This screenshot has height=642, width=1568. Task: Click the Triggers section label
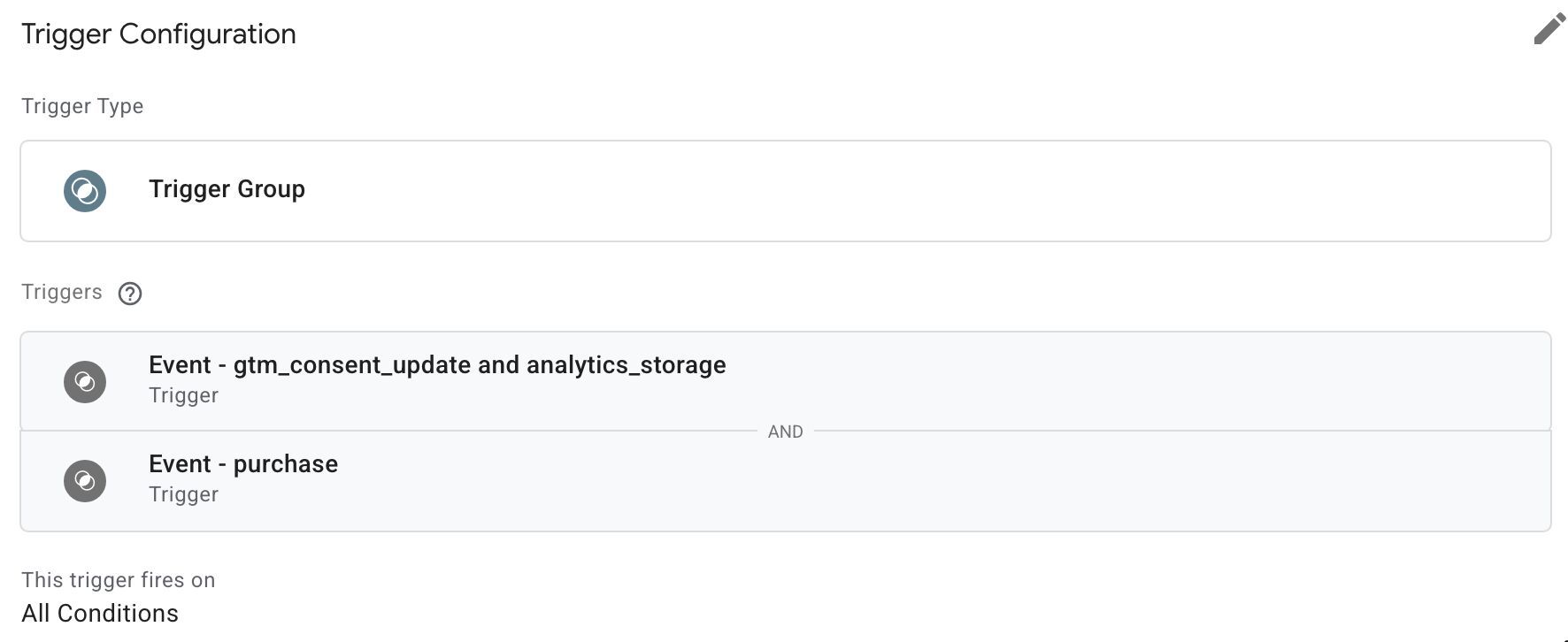62,293
